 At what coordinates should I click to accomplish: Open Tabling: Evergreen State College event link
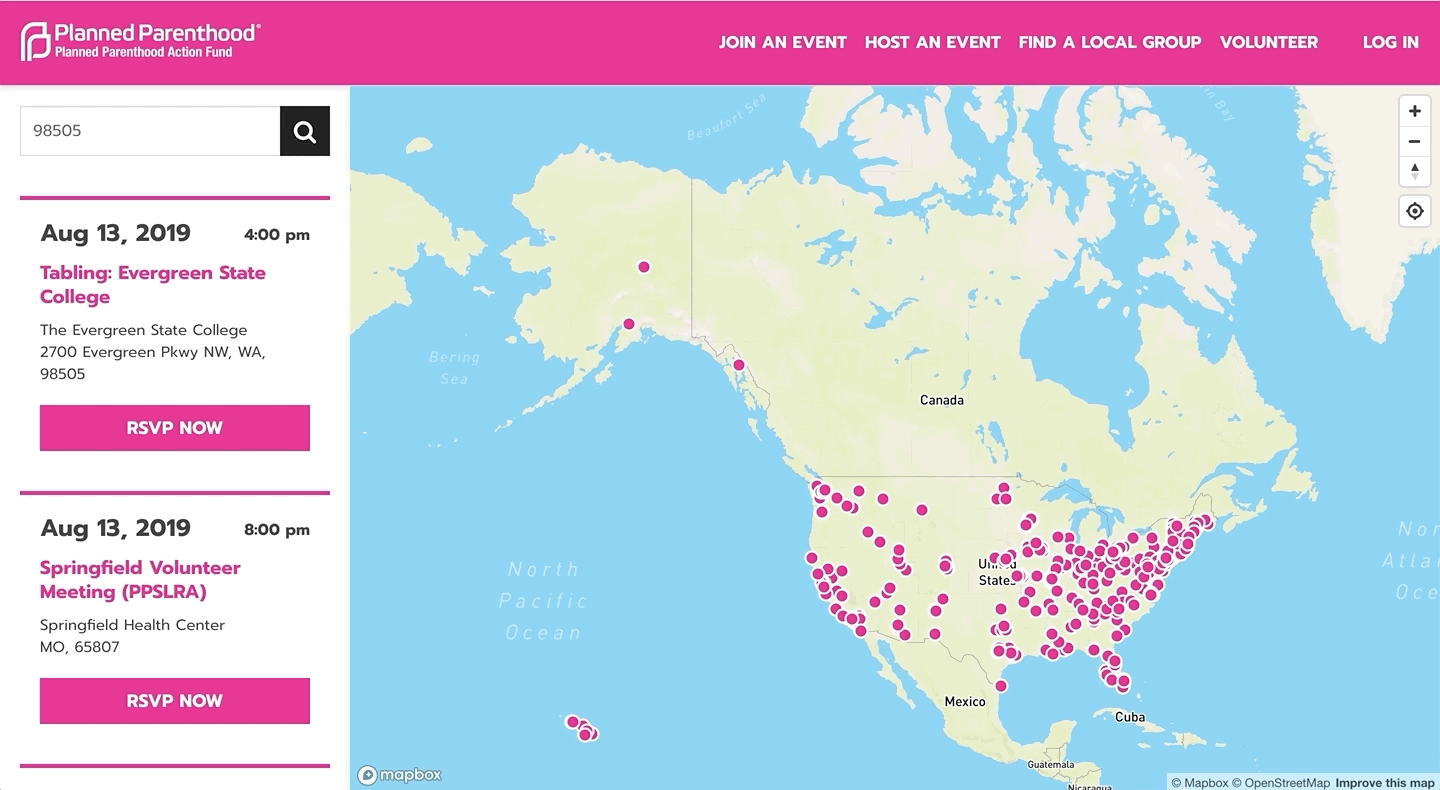coord(153,285)
